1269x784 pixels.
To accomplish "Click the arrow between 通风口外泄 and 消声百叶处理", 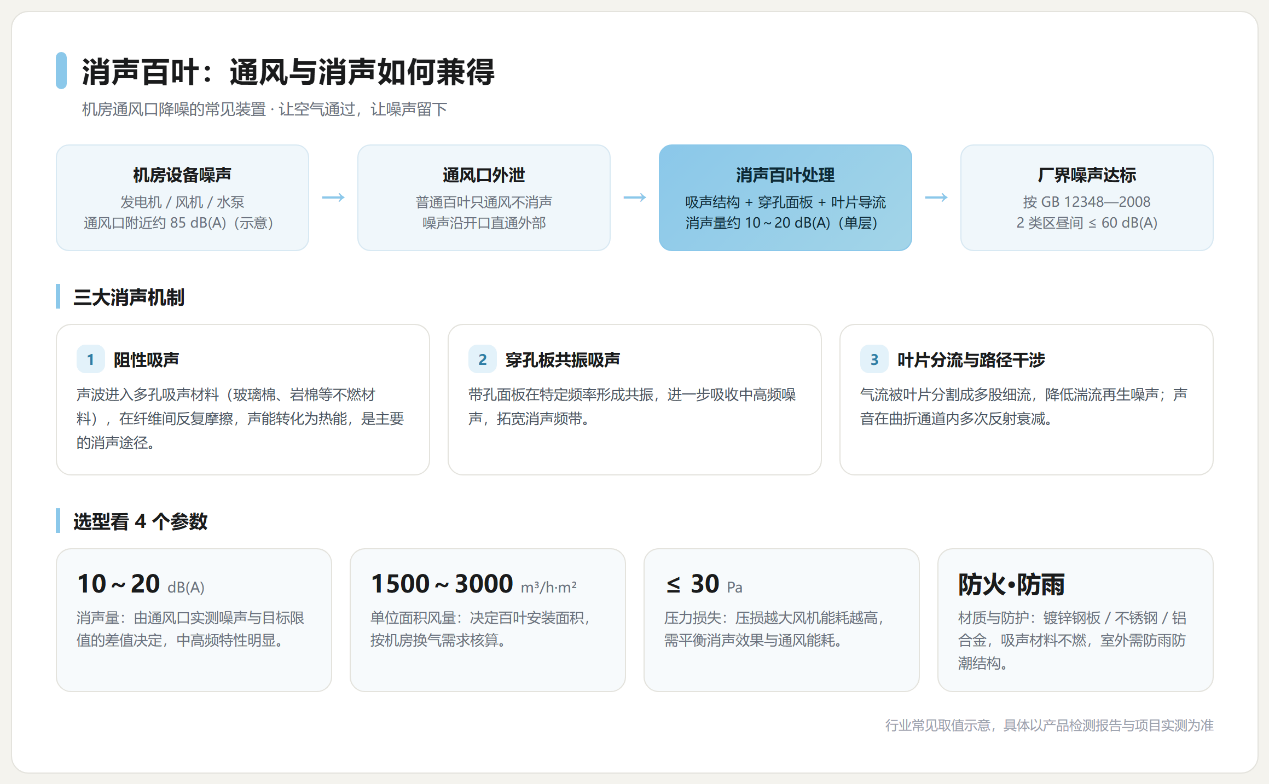I will pyautogui.click(x=635, y=198).
